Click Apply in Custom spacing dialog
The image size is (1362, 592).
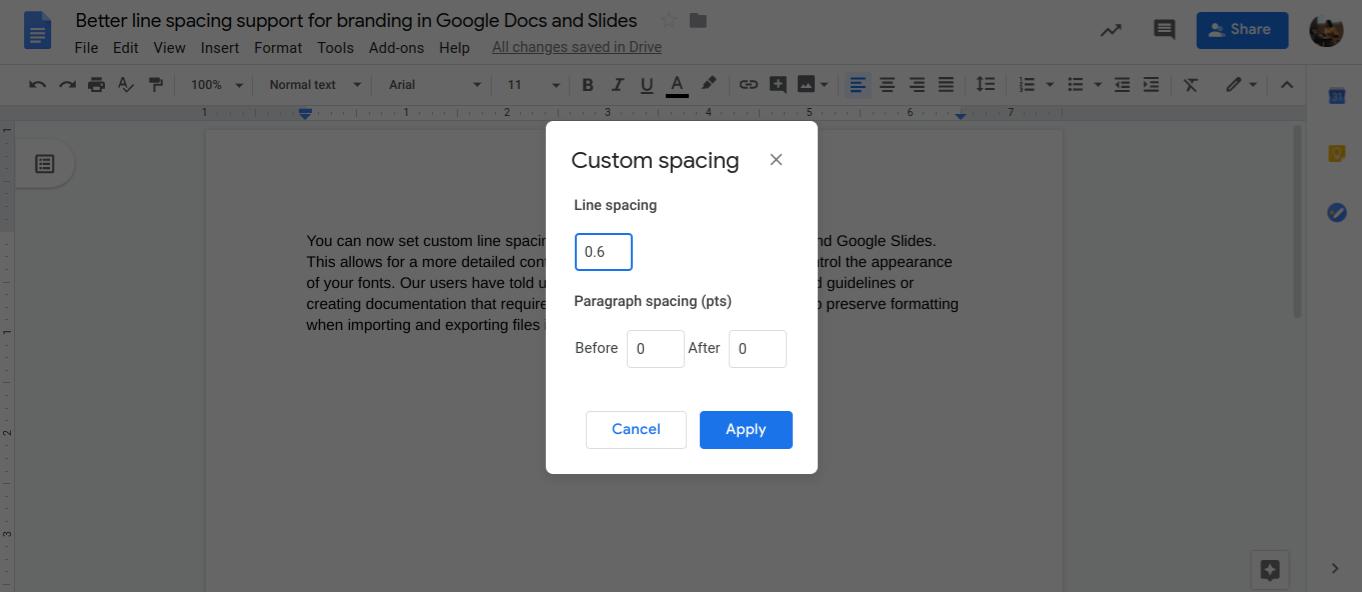click(746, 430)
